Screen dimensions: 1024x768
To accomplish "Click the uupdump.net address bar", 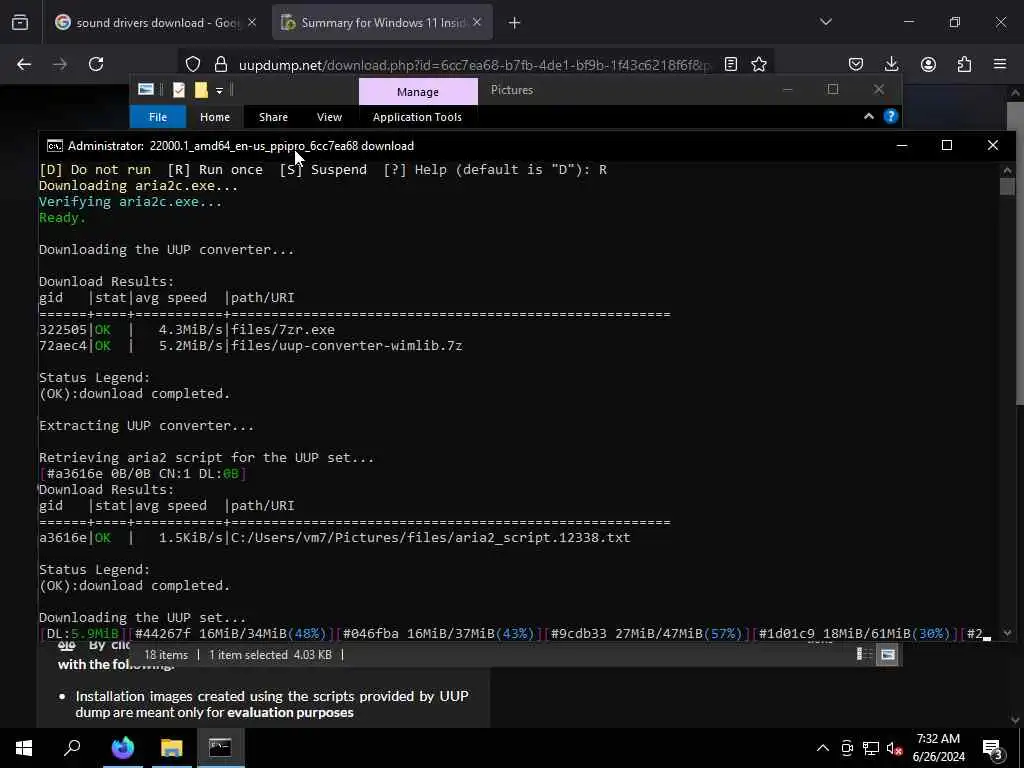I will (473, 65).
